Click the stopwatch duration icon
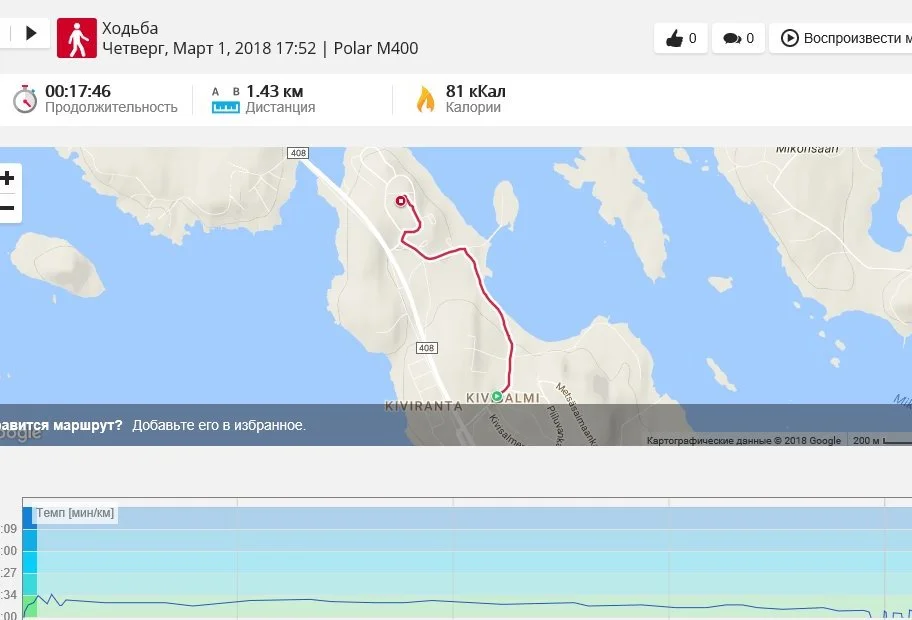This screenshot has width=912, height=620. pyautogui.click(x=24, y=99)
